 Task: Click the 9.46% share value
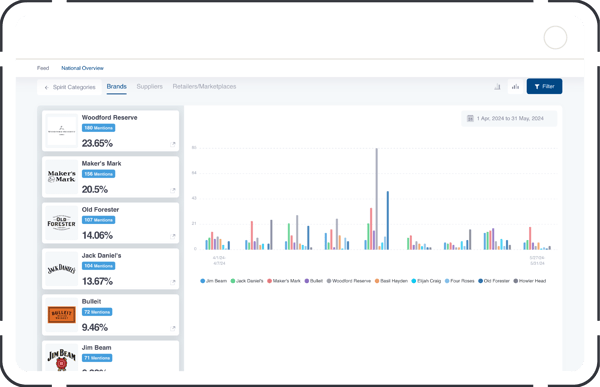[x=95, y=327]
